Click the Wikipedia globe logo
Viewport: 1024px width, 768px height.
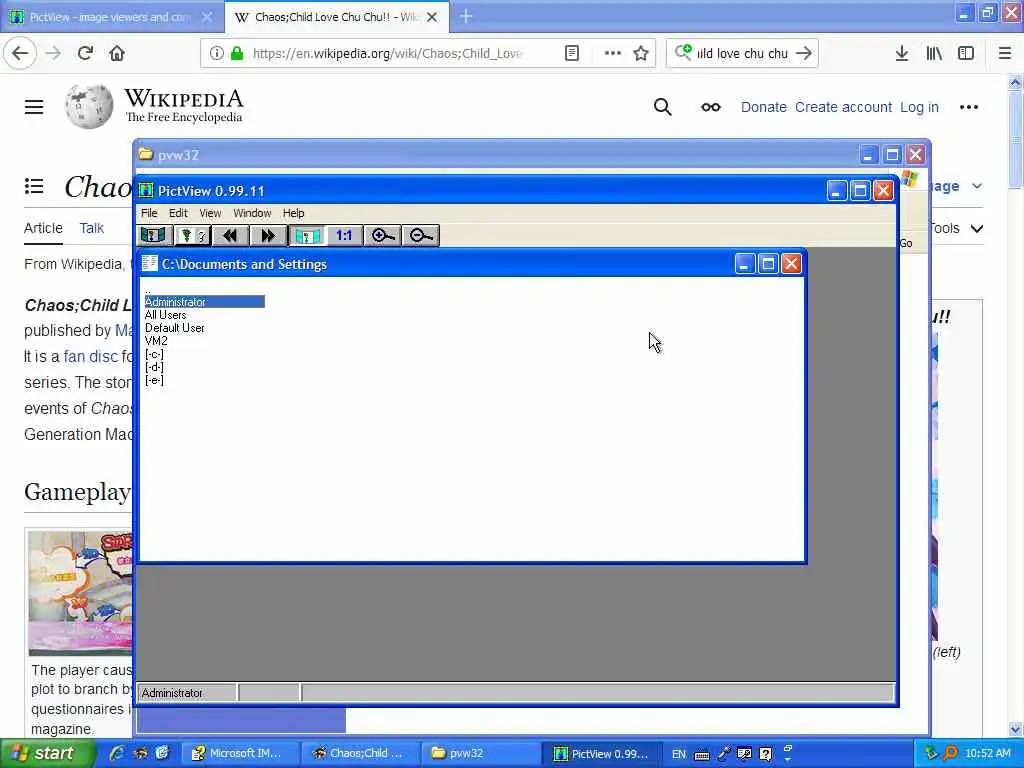89,106
